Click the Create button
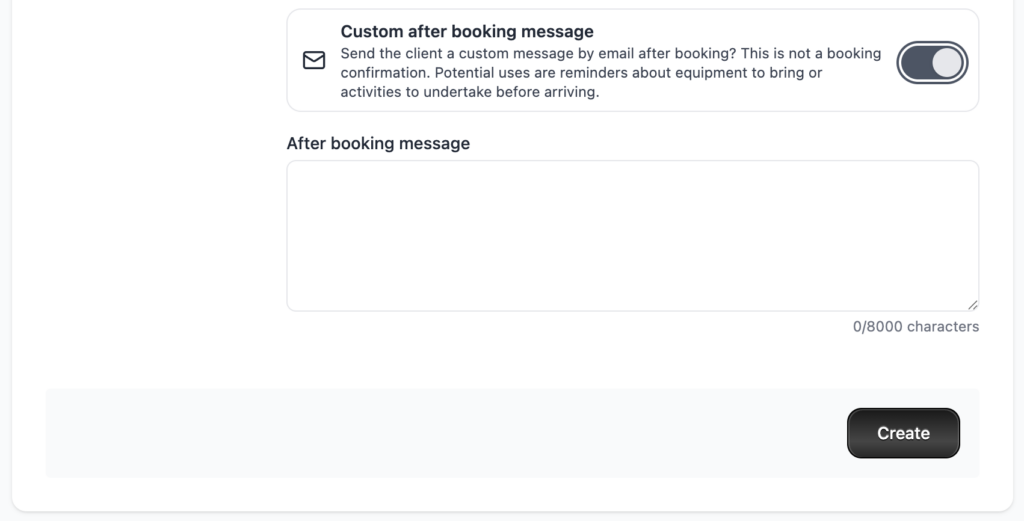 click(x=903, y=433)
